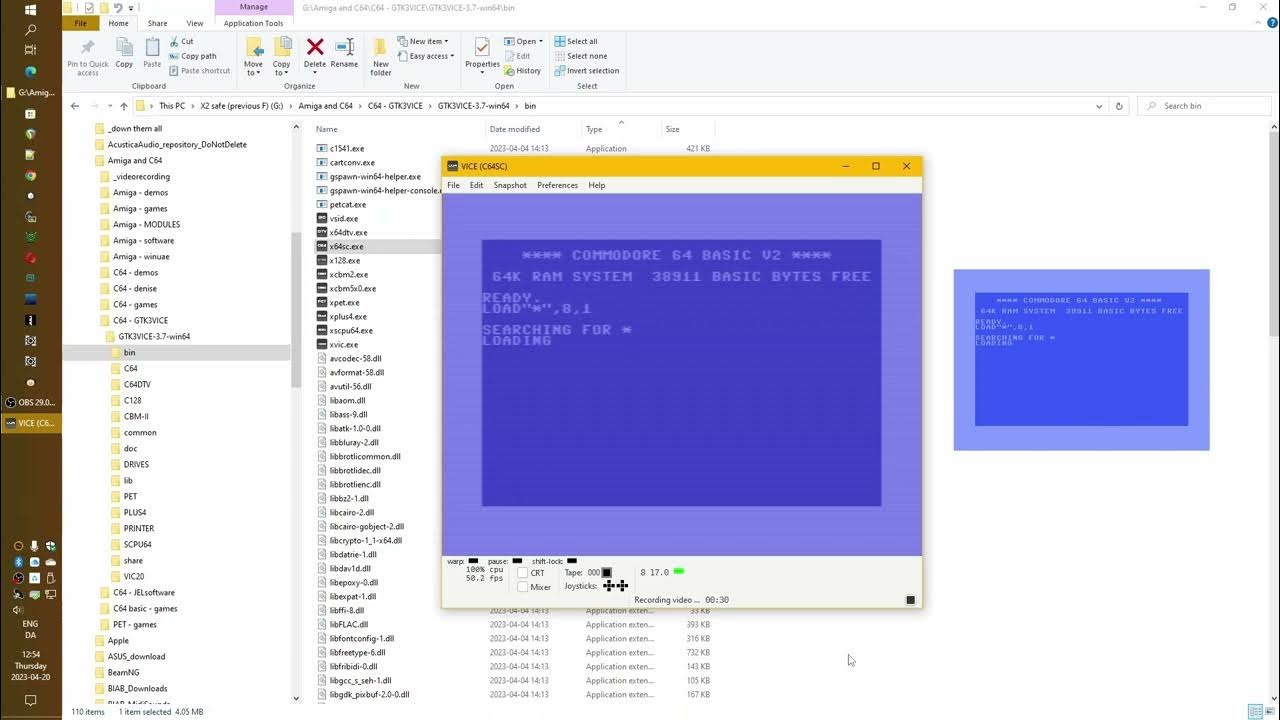1280x720 pixels.
Task: Click the Rename icon in ribbon
Action: point(344,47)
